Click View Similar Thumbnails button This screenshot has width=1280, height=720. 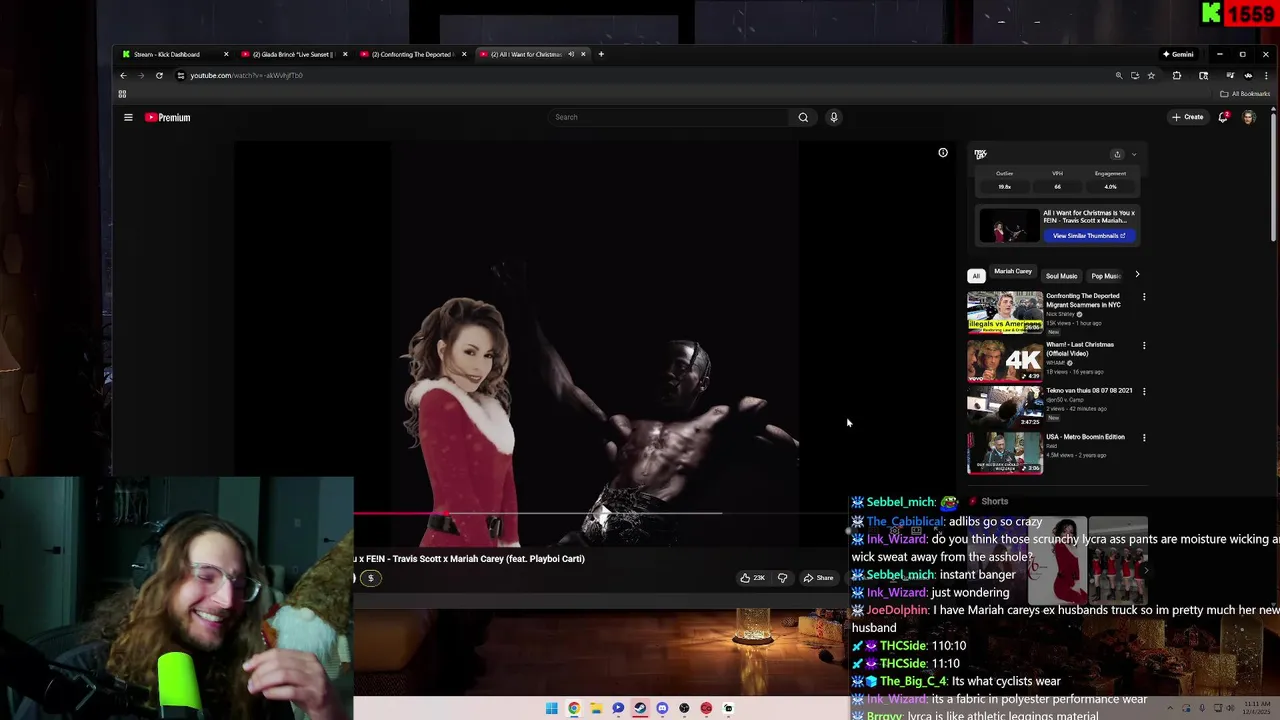point(1088,236)
